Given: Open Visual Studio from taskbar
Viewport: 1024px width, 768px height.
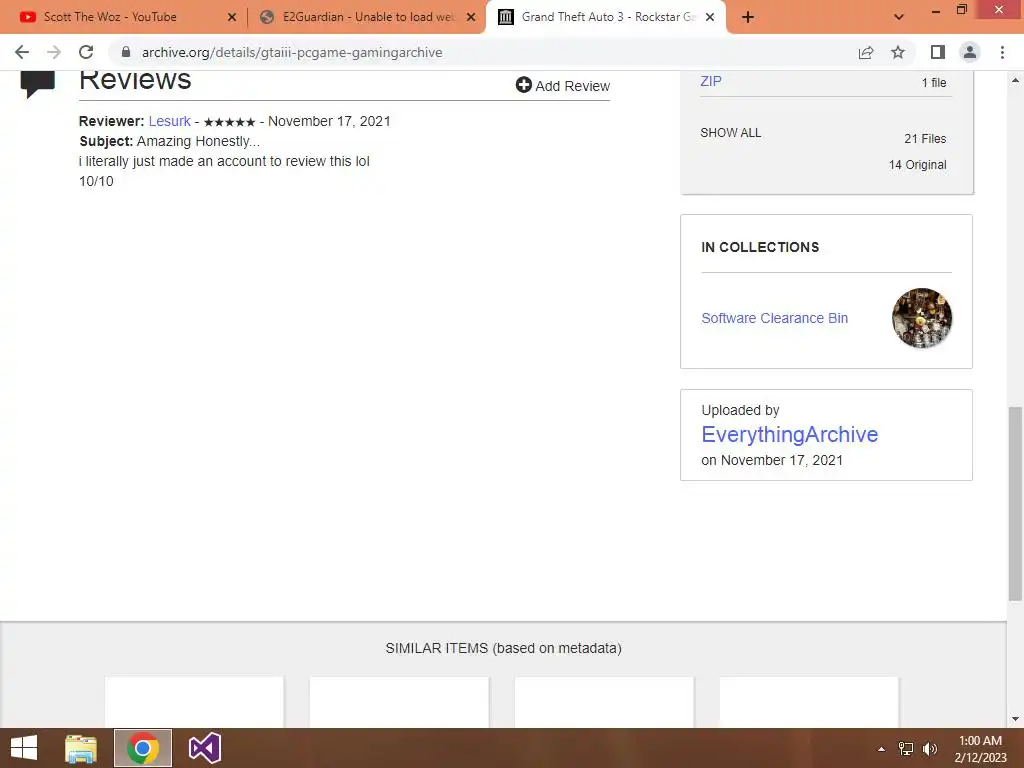Looking at the screenshot, I should (204, 748).
